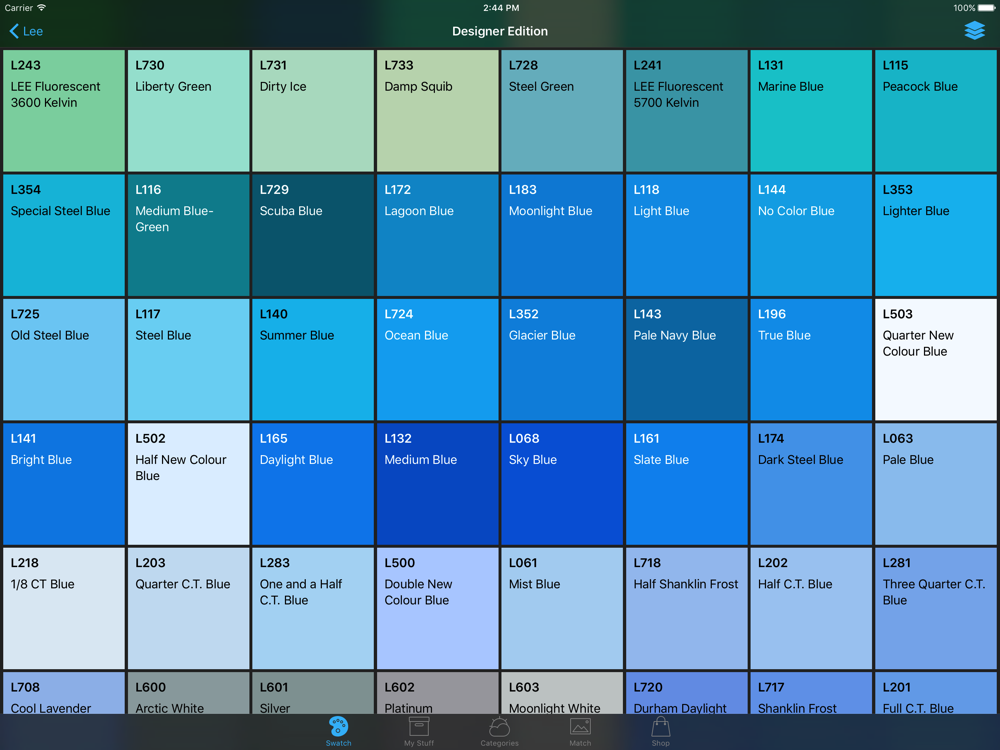Choose the L115 Peacock Blue swatch

pyautogui.click(x=936, y=110)
